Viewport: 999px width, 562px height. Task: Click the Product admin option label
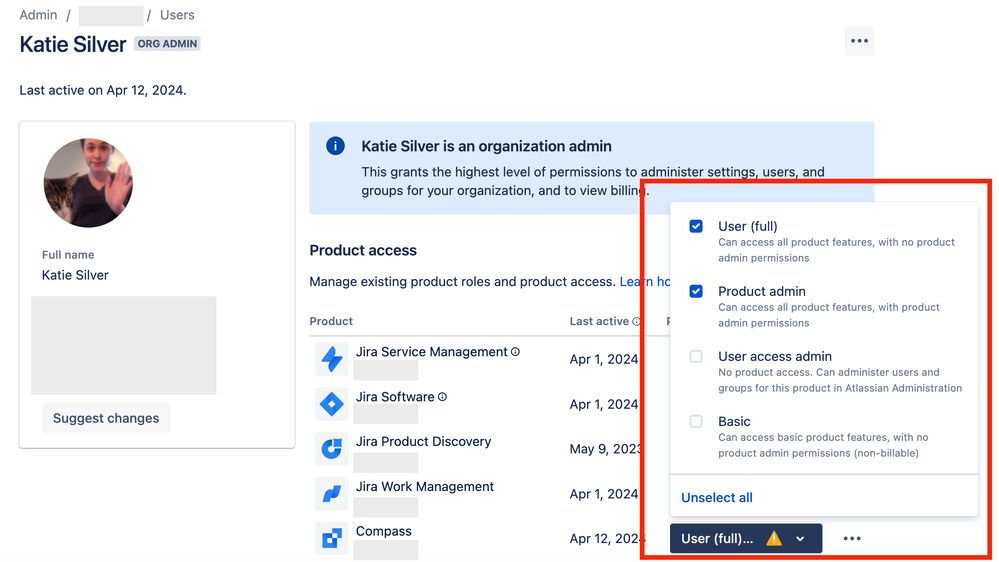(761, 291)
